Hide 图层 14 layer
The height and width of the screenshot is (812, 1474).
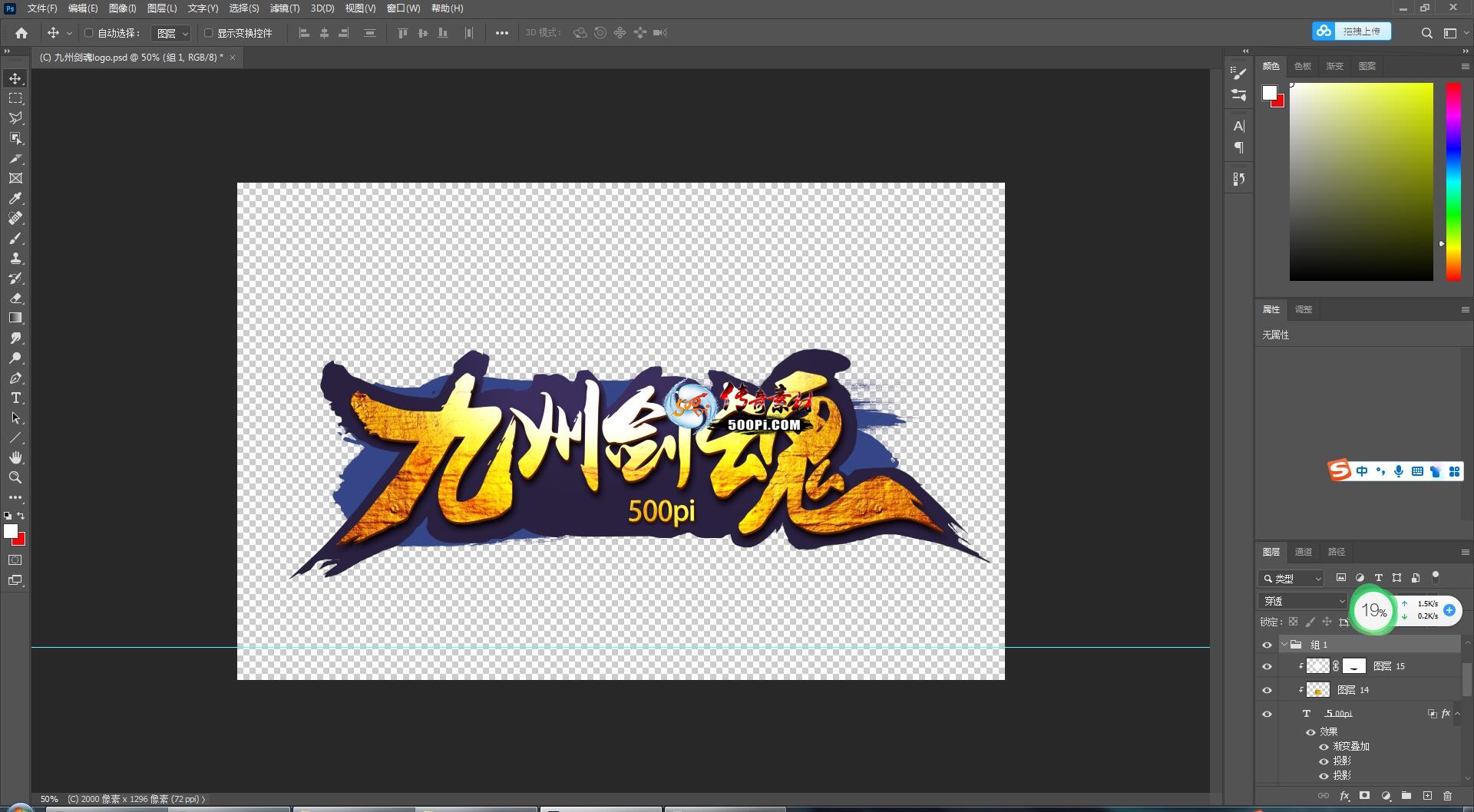[x=1267, y=690]
